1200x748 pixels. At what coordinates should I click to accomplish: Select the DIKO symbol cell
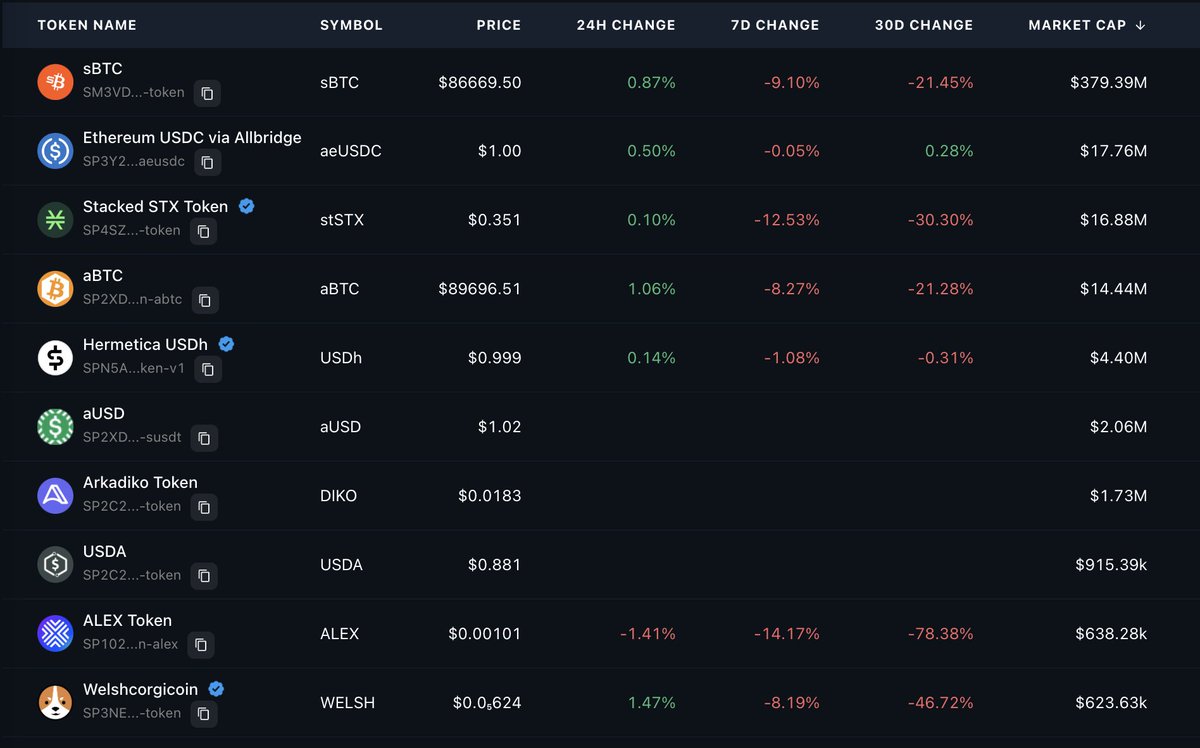(x=338, y=497)
